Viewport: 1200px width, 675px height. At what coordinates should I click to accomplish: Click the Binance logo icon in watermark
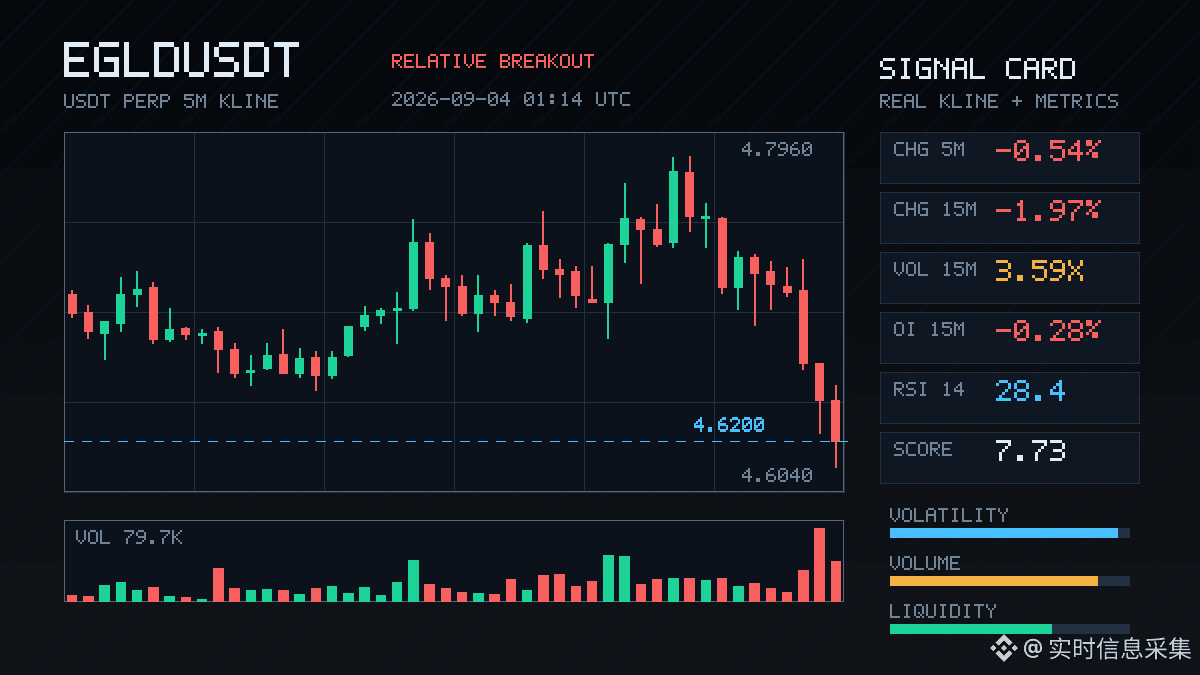pyautogui.click(x=1003, y=649)
